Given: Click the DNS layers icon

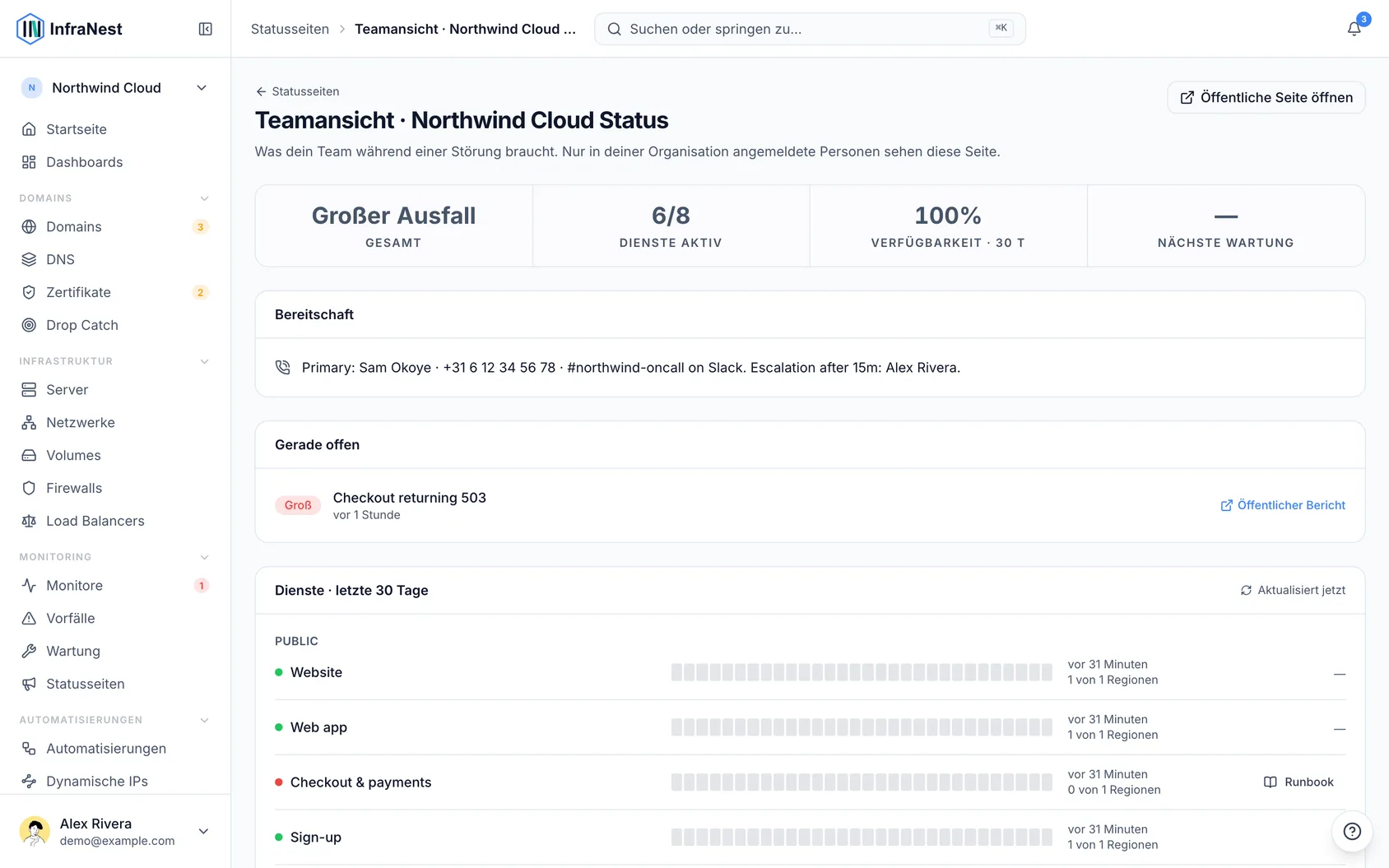Looking at the screenshot, I should tap(29, 259).
